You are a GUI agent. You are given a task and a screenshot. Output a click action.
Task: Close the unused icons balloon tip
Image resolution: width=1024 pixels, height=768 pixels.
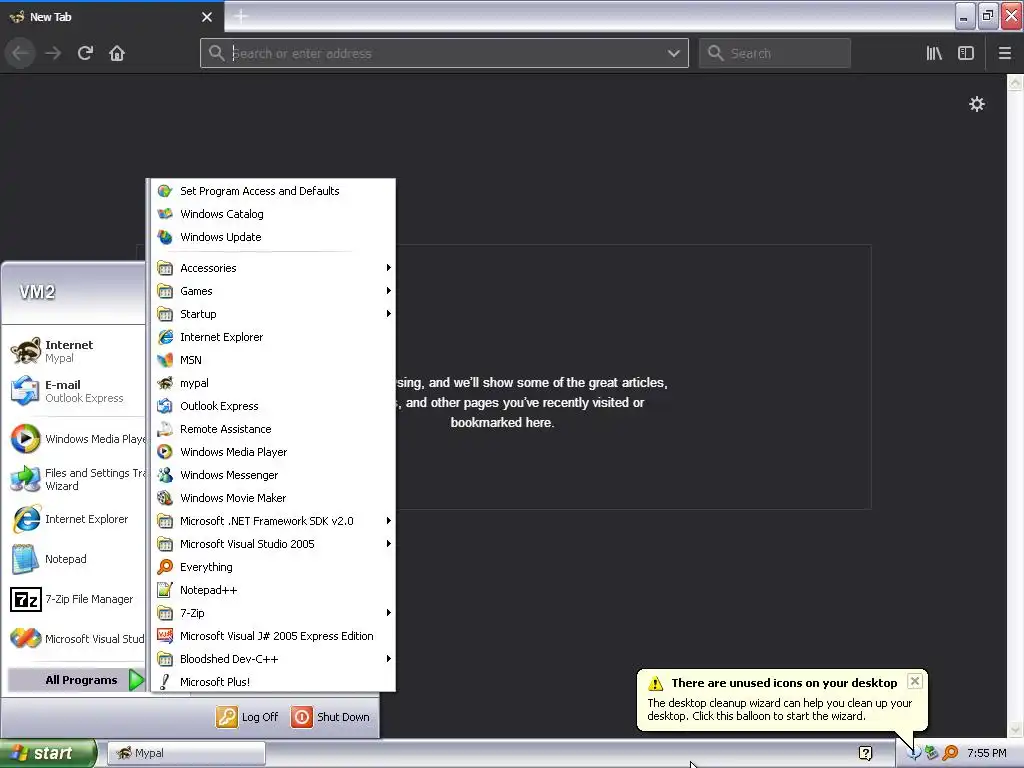point(915,681)
